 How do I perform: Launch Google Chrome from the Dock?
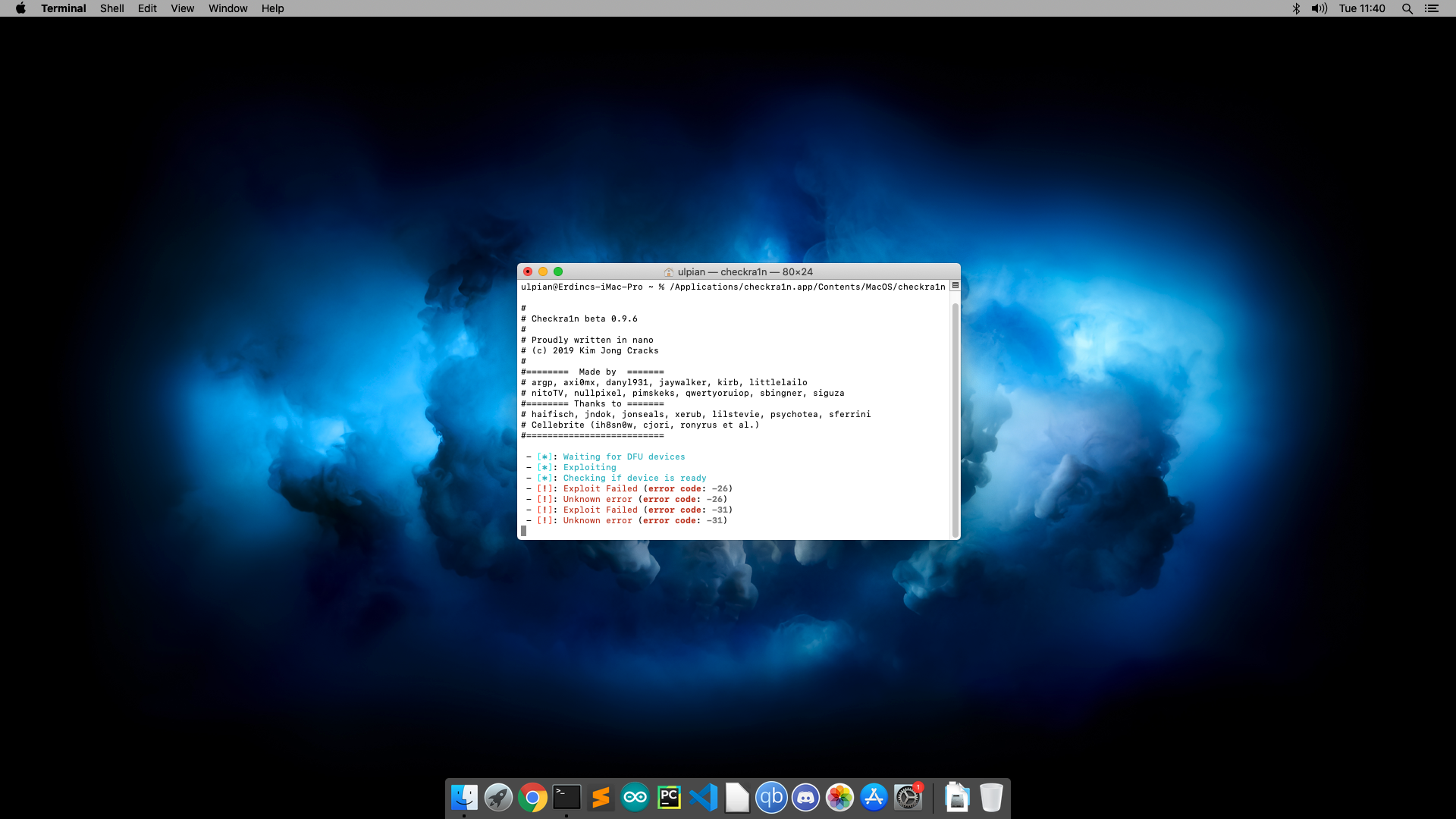[x=532, y=797]
